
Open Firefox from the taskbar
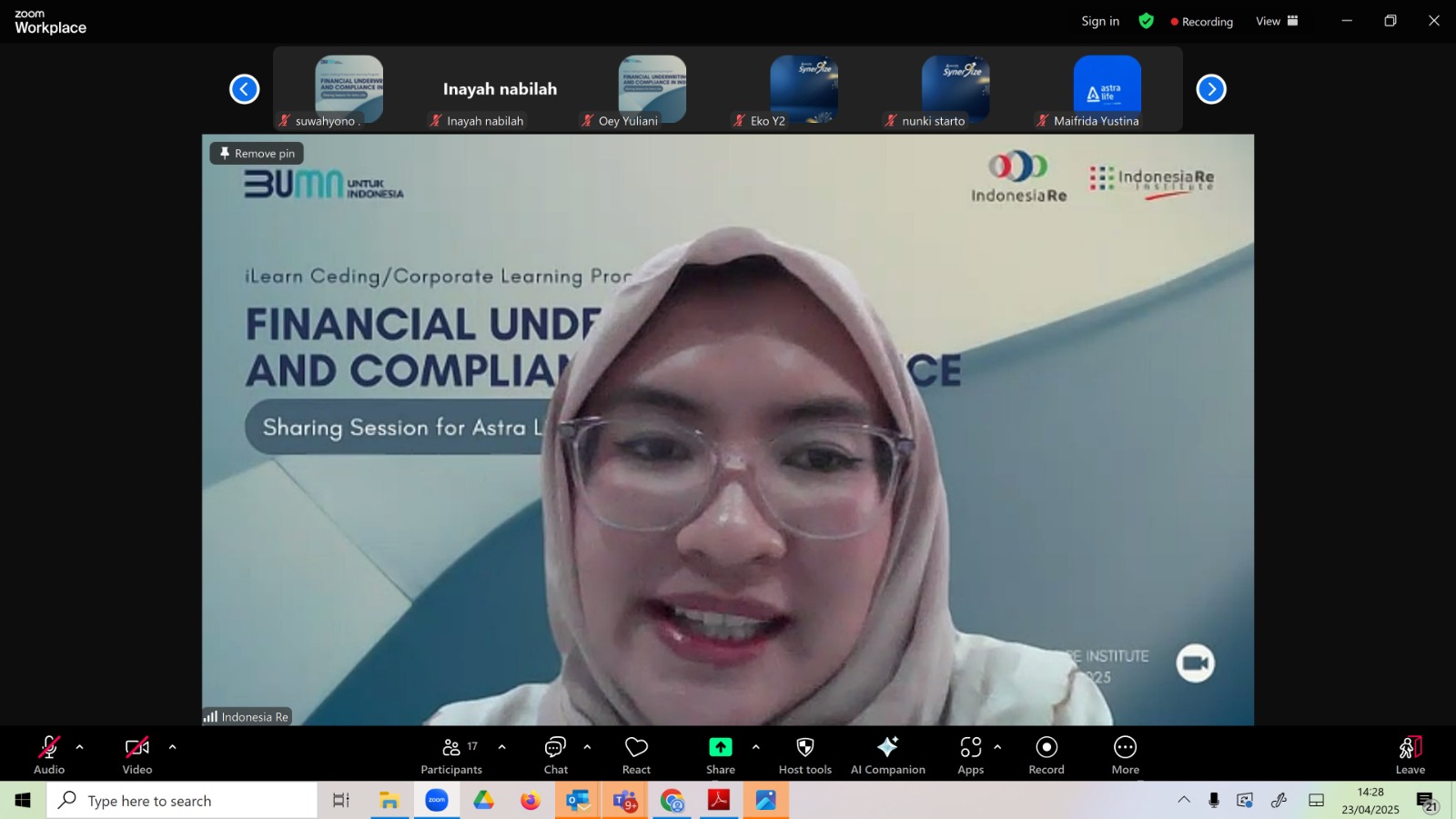coord(531,801)
